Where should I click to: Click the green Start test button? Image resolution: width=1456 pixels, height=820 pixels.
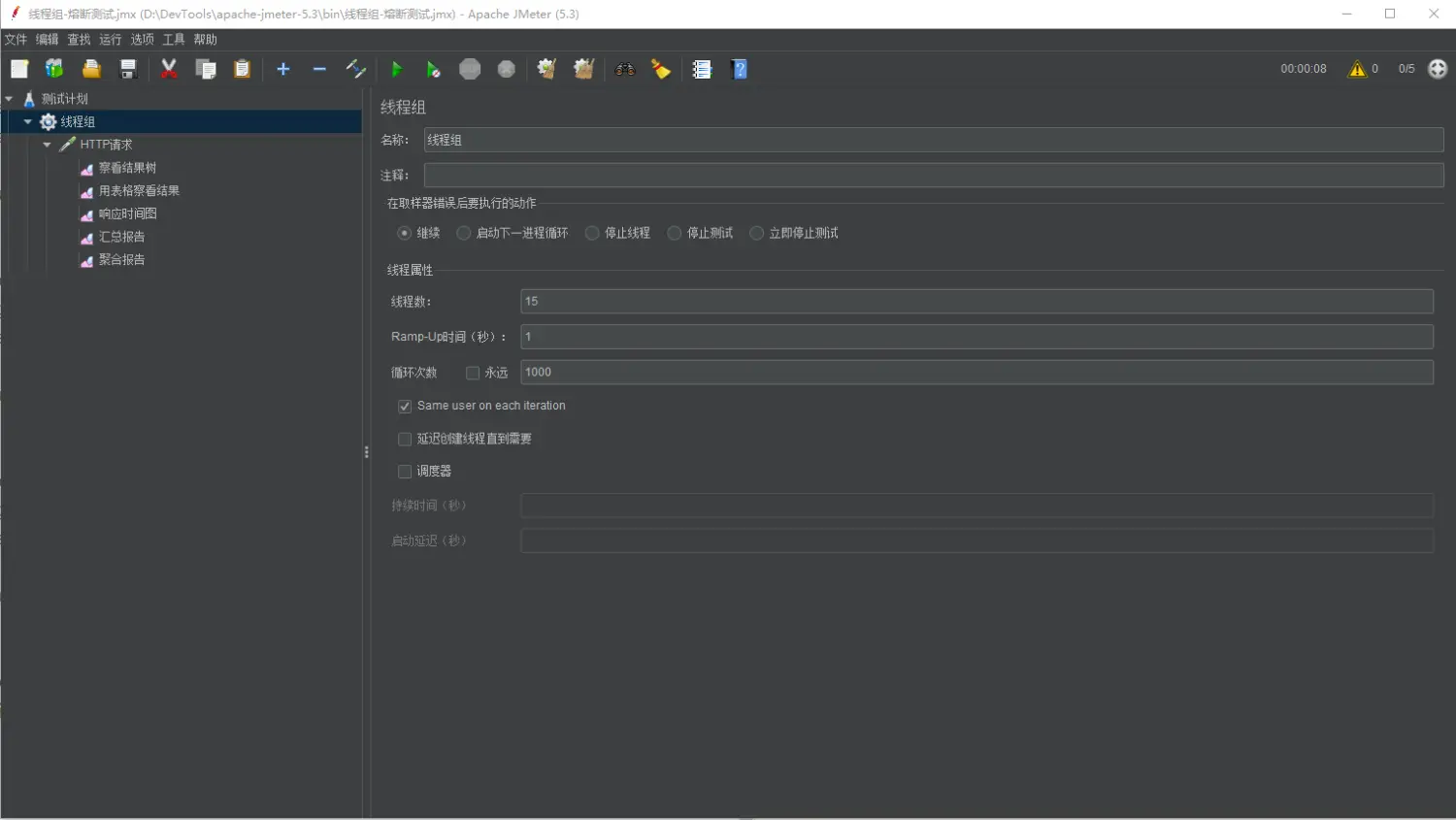[x=396, y=69]
